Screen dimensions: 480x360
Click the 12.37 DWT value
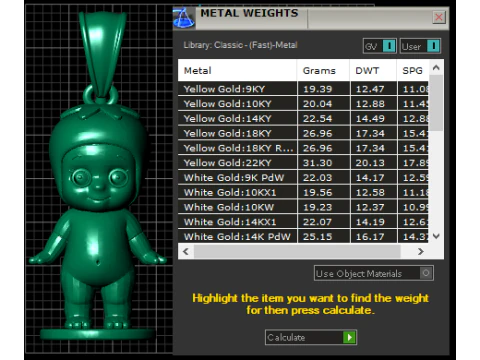[370, 207]
